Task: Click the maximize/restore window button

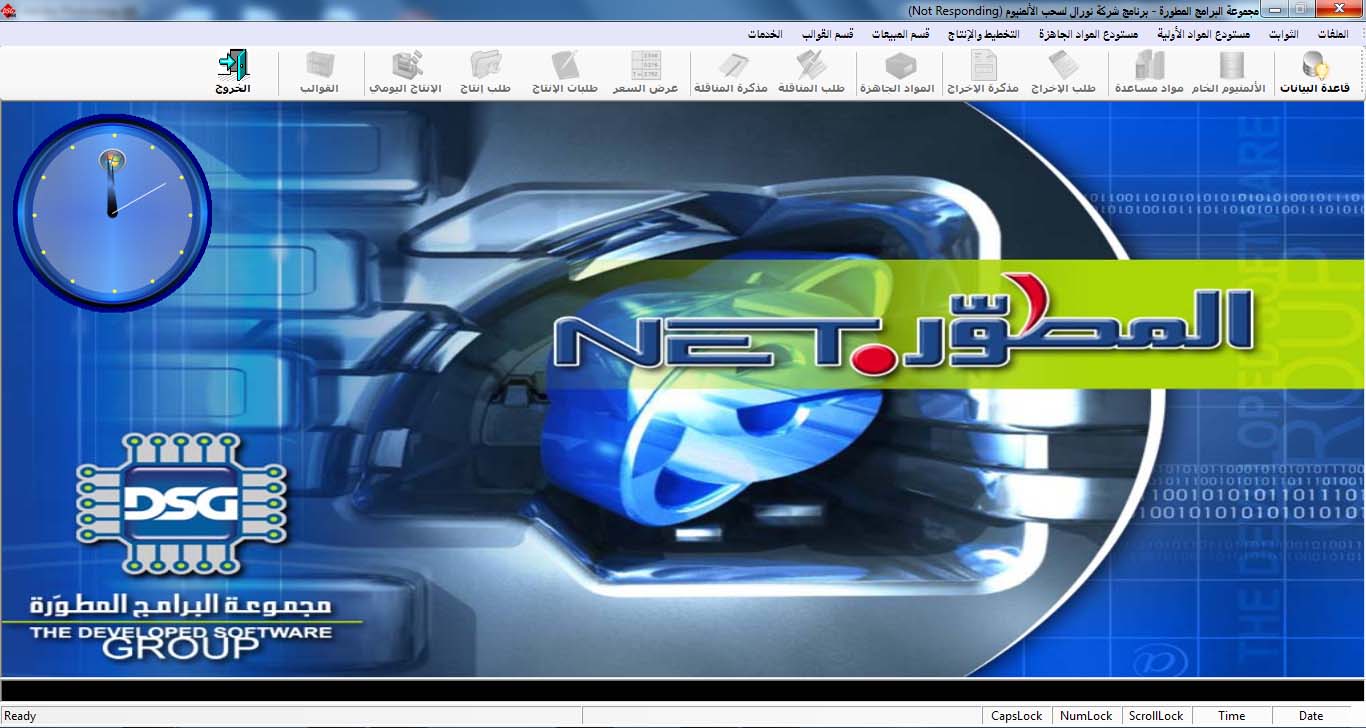Action: click(1300, 9)
